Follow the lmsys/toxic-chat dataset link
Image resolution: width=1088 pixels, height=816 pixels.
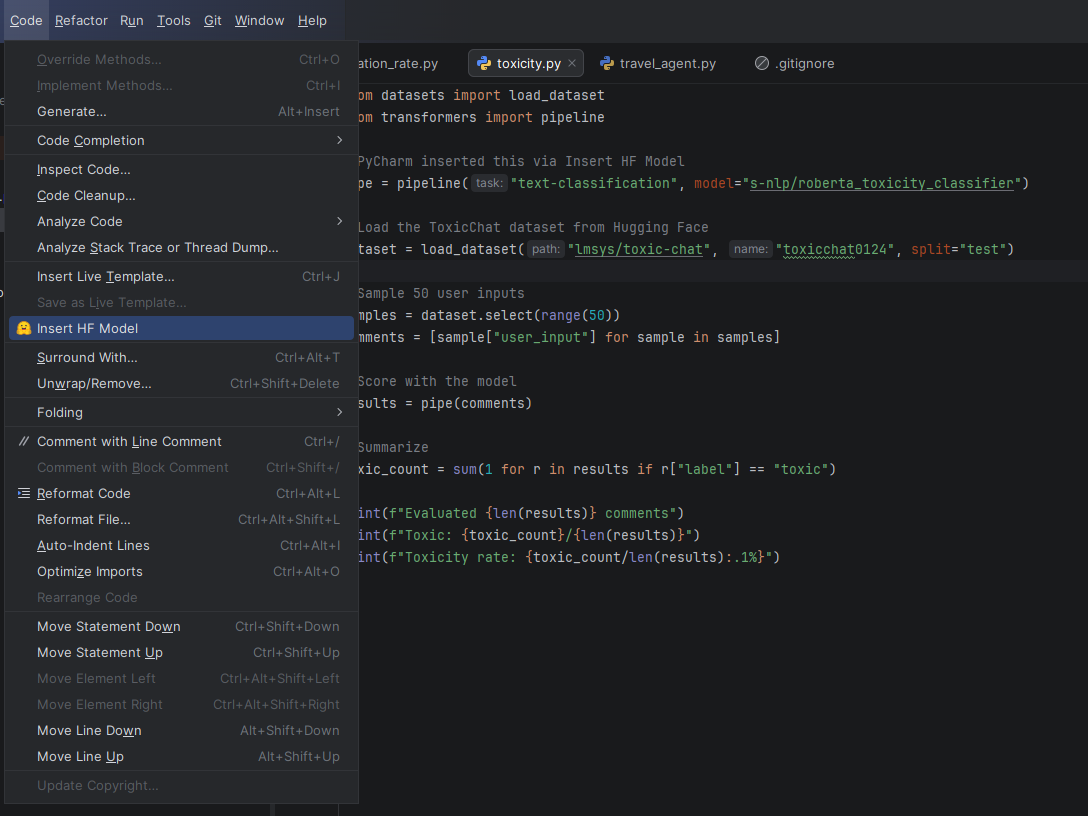638,249
